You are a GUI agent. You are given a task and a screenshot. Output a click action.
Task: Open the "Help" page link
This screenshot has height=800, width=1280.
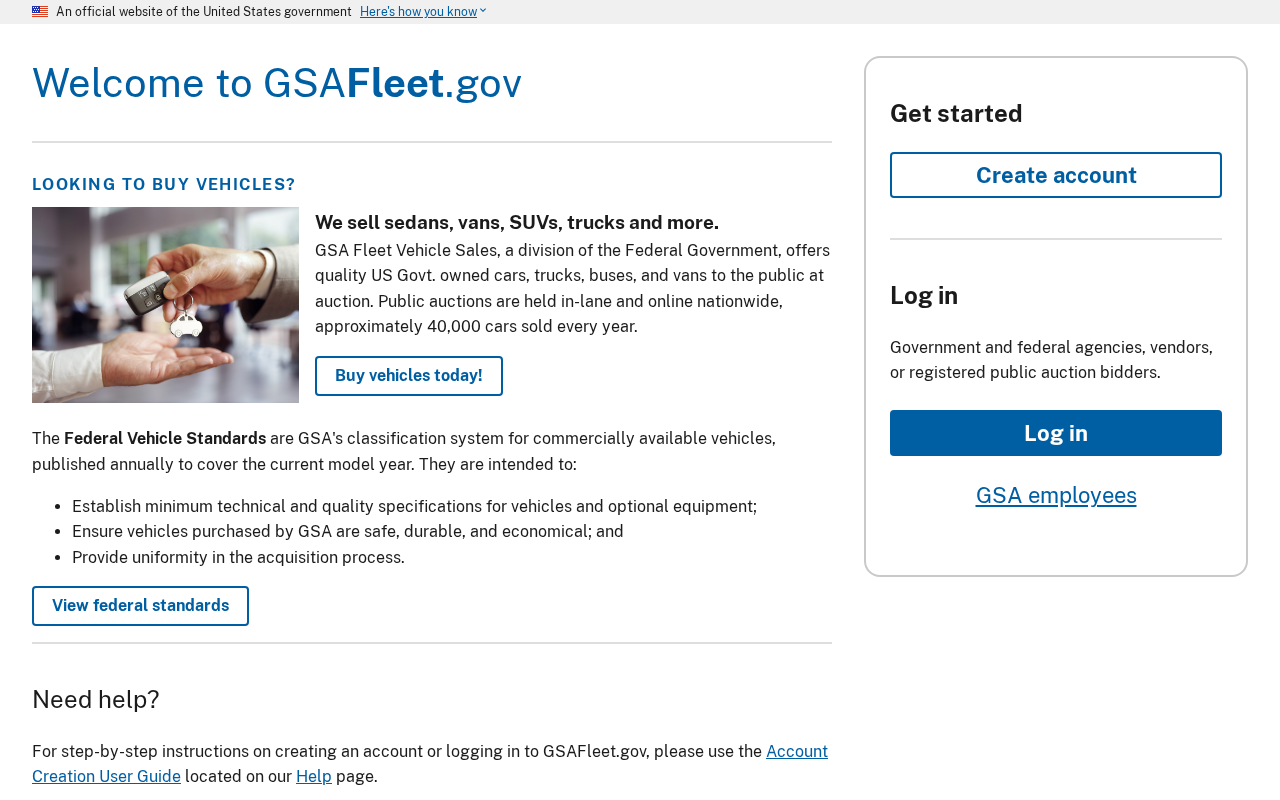313,777
